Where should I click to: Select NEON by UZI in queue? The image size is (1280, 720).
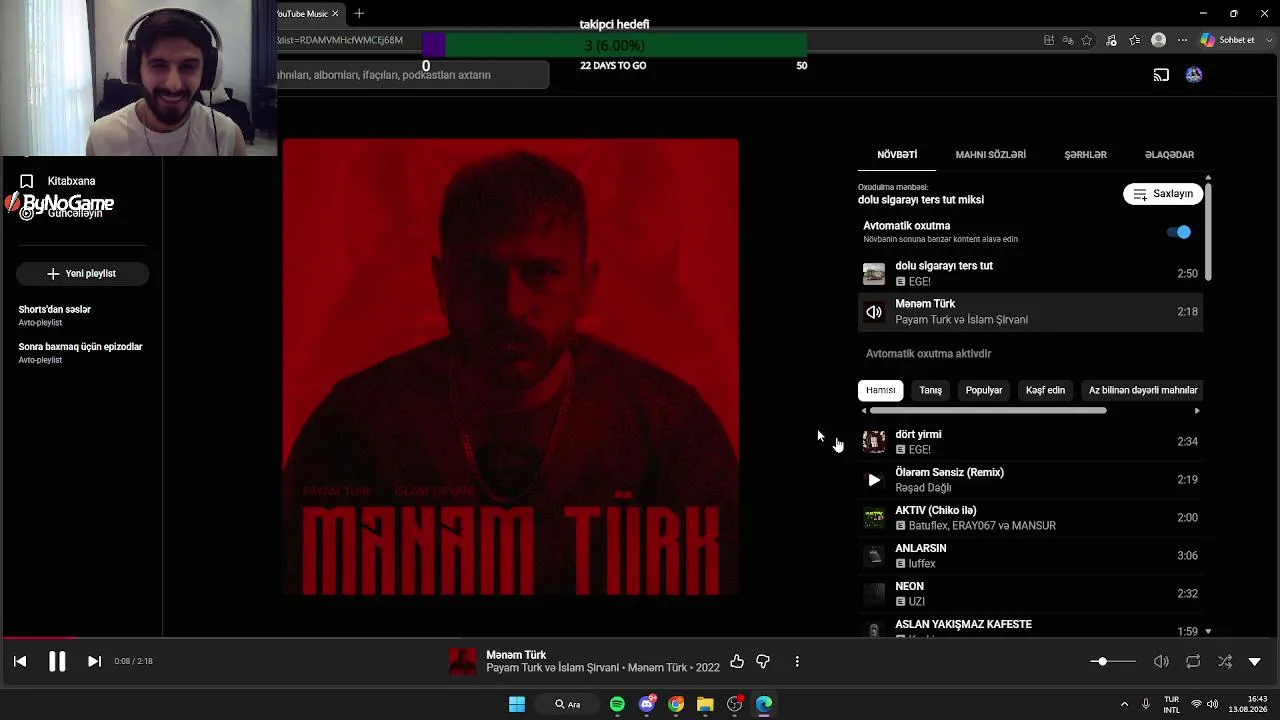[x=1030, y=594]
